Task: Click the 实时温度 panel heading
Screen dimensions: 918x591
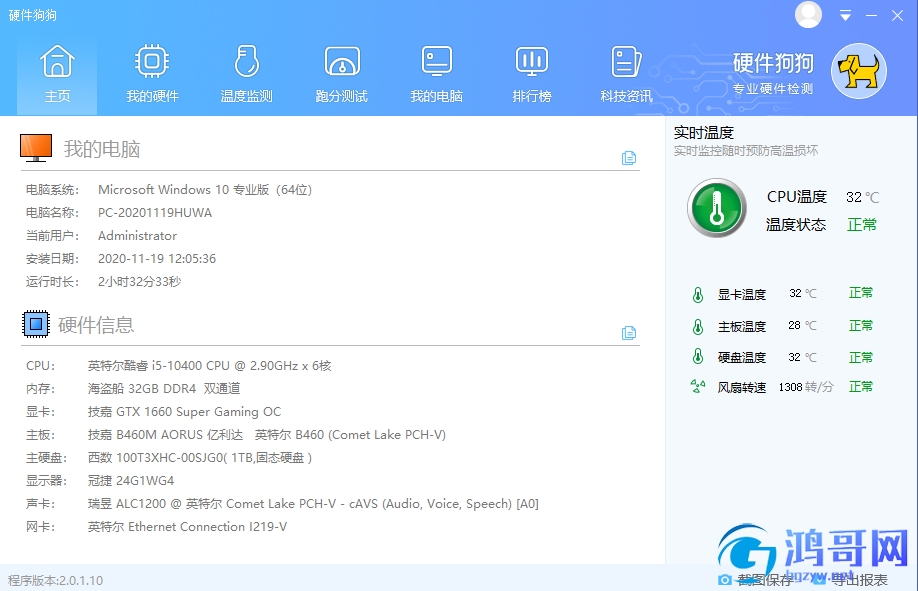Action: point(704,132)
